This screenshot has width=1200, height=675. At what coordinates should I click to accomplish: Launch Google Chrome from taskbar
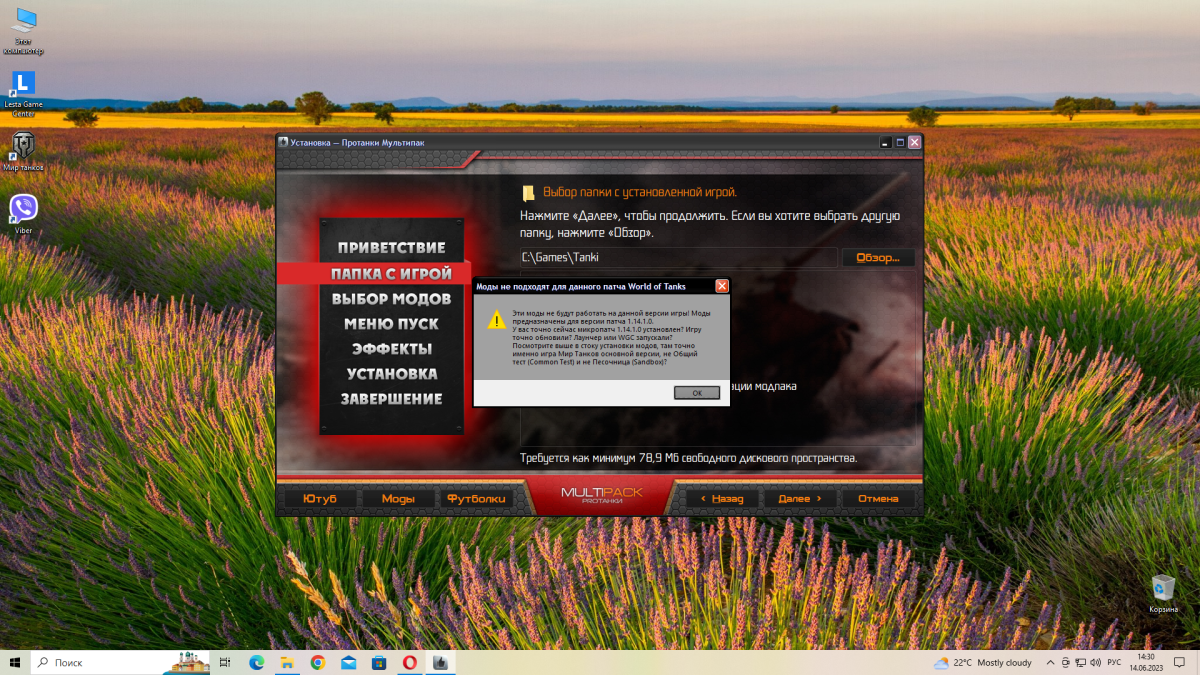click(317, 662)
